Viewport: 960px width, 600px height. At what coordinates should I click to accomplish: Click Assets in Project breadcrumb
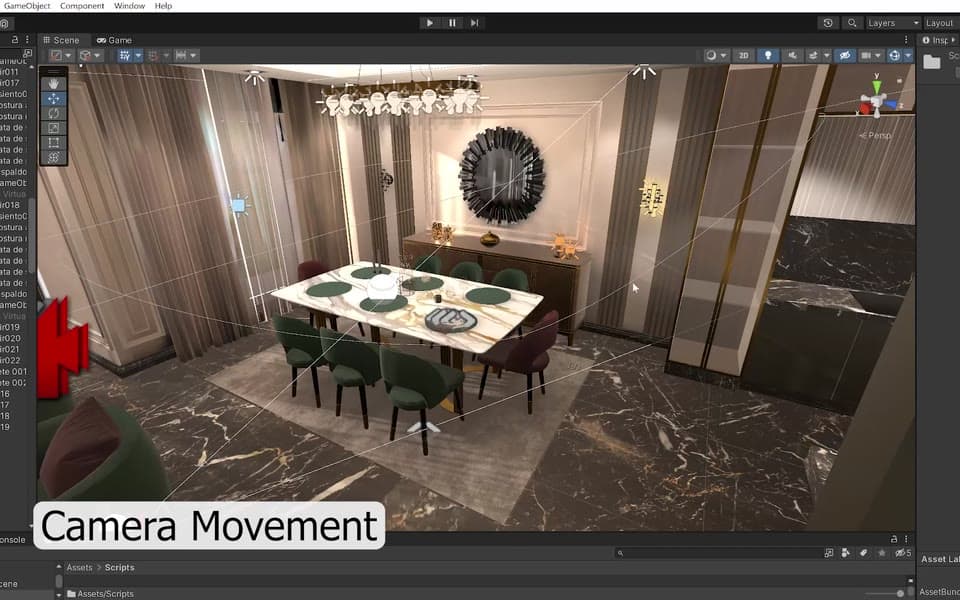(80, 568)
